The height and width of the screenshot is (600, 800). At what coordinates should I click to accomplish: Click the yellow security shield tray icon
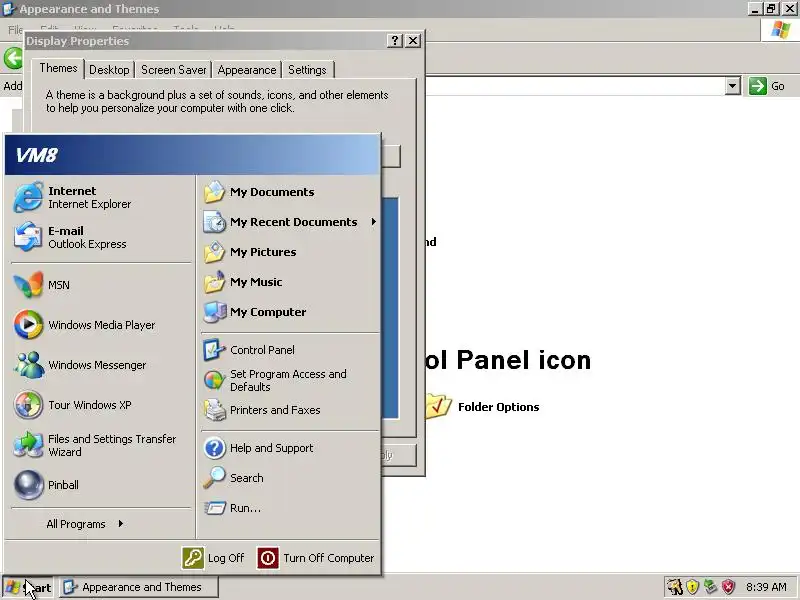692,586
